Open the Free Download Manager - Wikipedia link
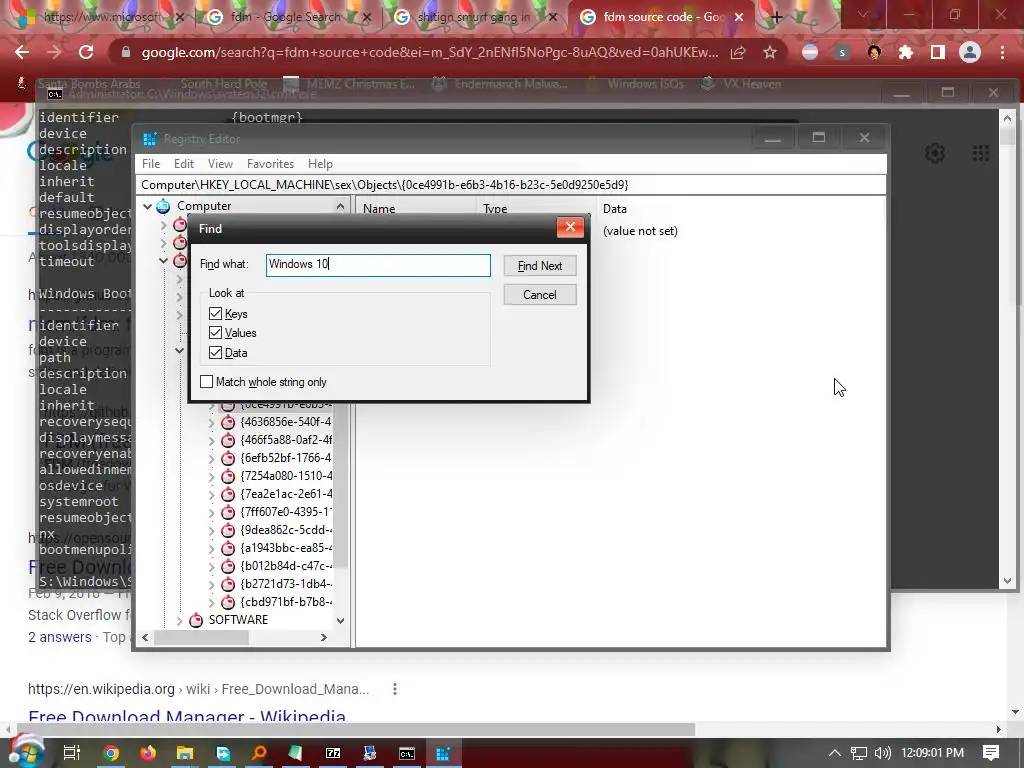The width and height of the screenshot is (1024, 768). [187, 716]
